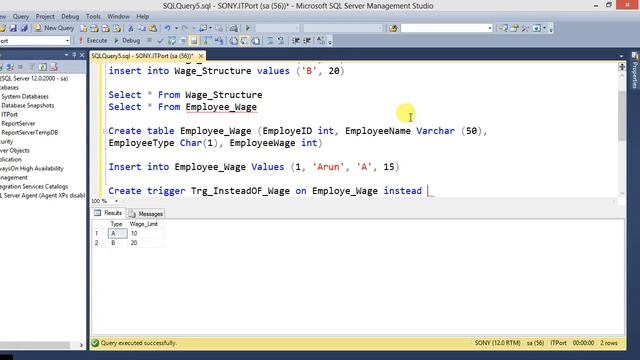Click the editor split-window handle at top right
Image resolution: width=640 pixels, height=360 pixels.
tap(622, 67)
